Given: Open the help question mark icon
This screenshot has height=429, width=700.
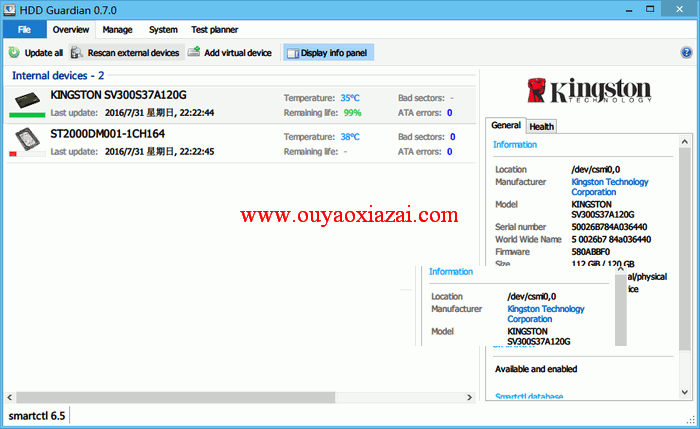Looking at the screenshot, I should (686, 52).
